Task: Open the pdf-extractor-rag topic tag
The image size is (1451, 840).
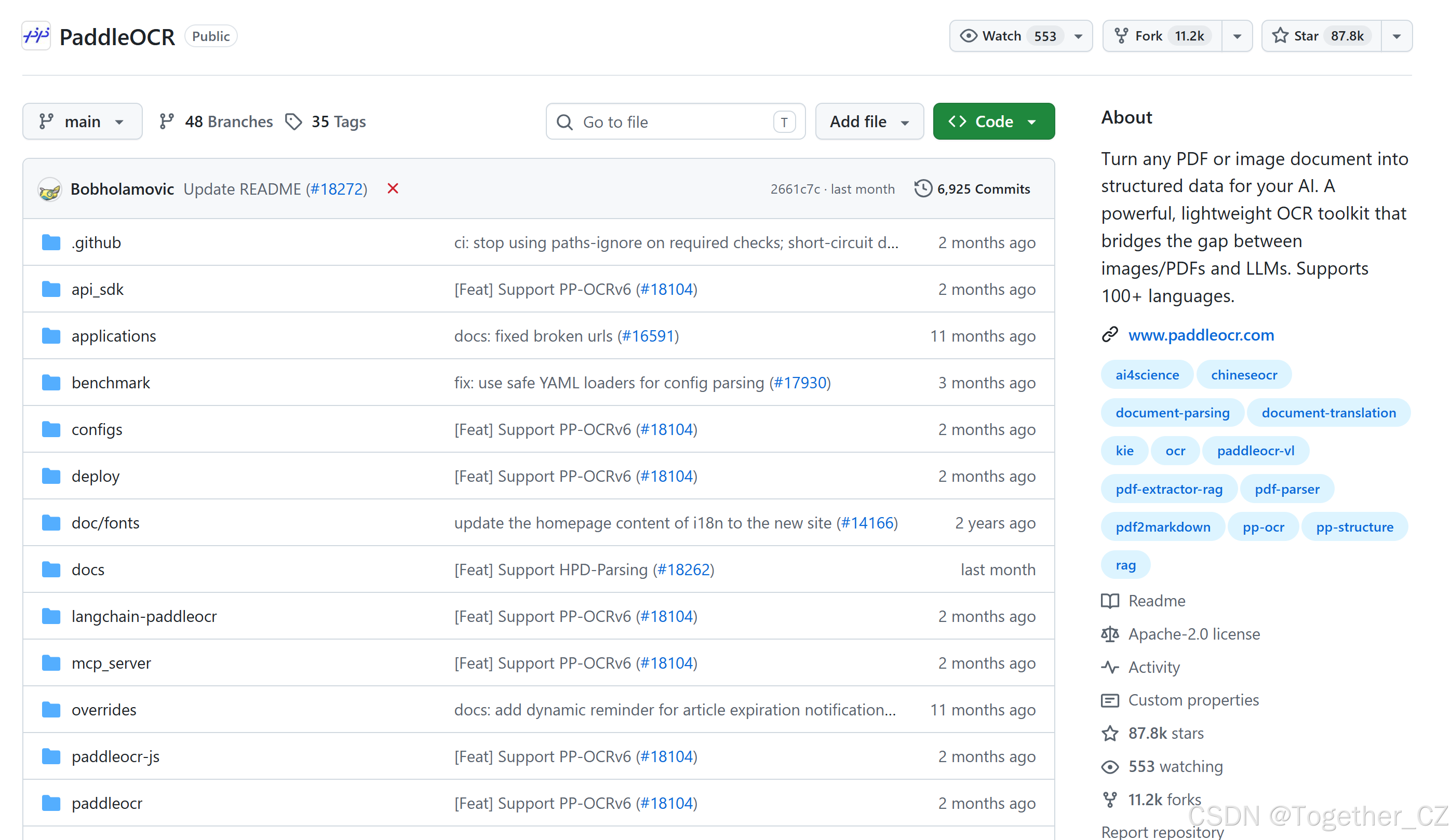Action: pos(1168,490)
